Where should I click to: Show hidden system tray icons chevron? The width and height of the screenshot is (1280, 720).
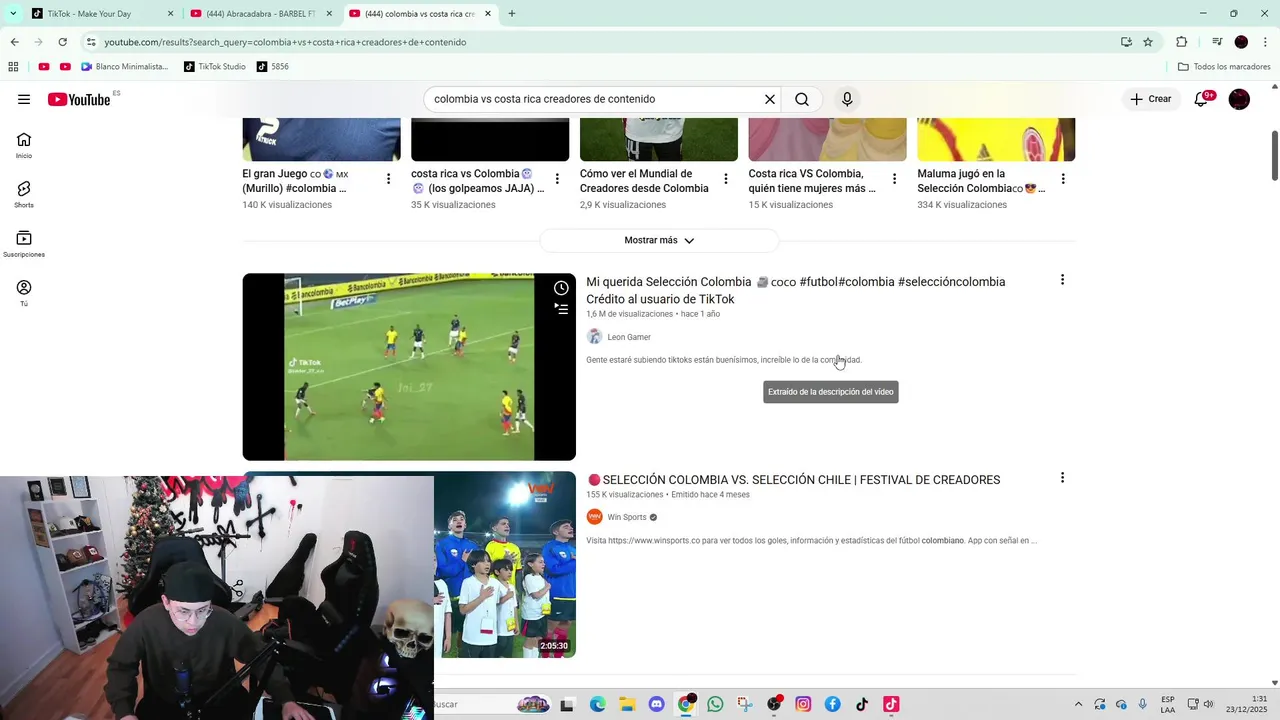(1078, 704)
